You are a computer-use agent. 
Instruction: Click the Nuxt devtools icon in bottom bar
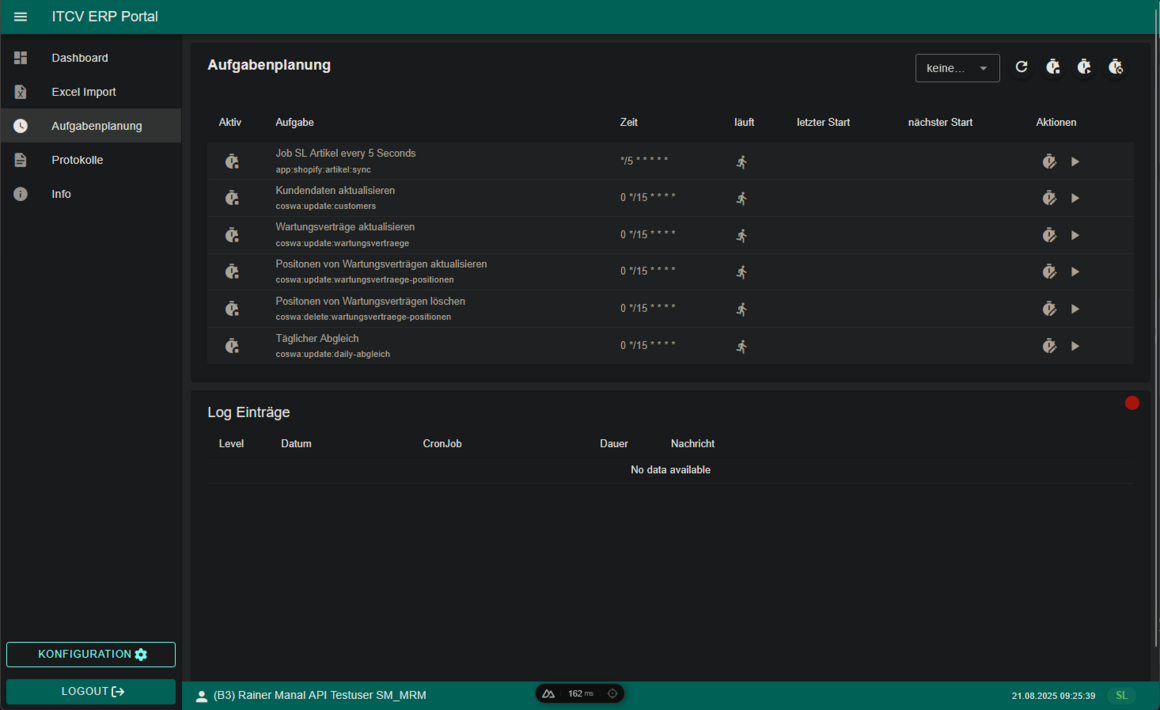pyautogui.click(x=548, y=693)
